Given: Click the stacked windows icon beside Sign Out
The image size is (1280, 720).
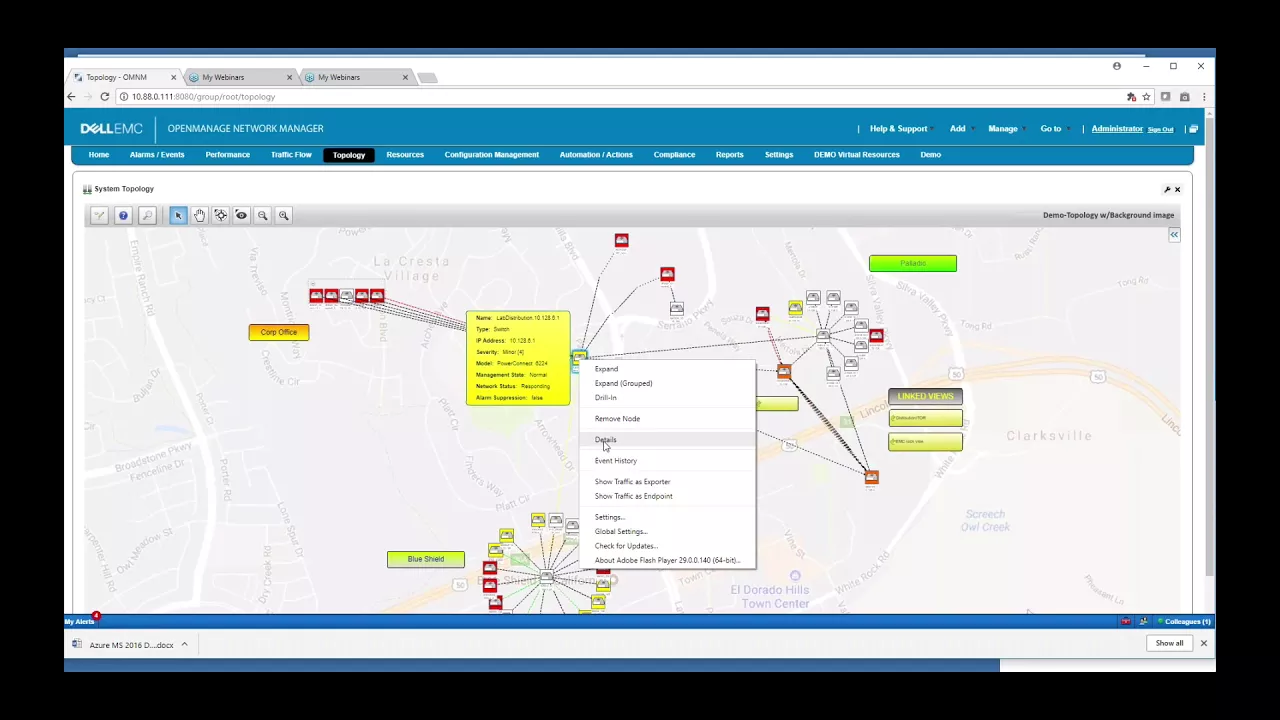Looking at the screenshot, I should tap(1193, 129).
